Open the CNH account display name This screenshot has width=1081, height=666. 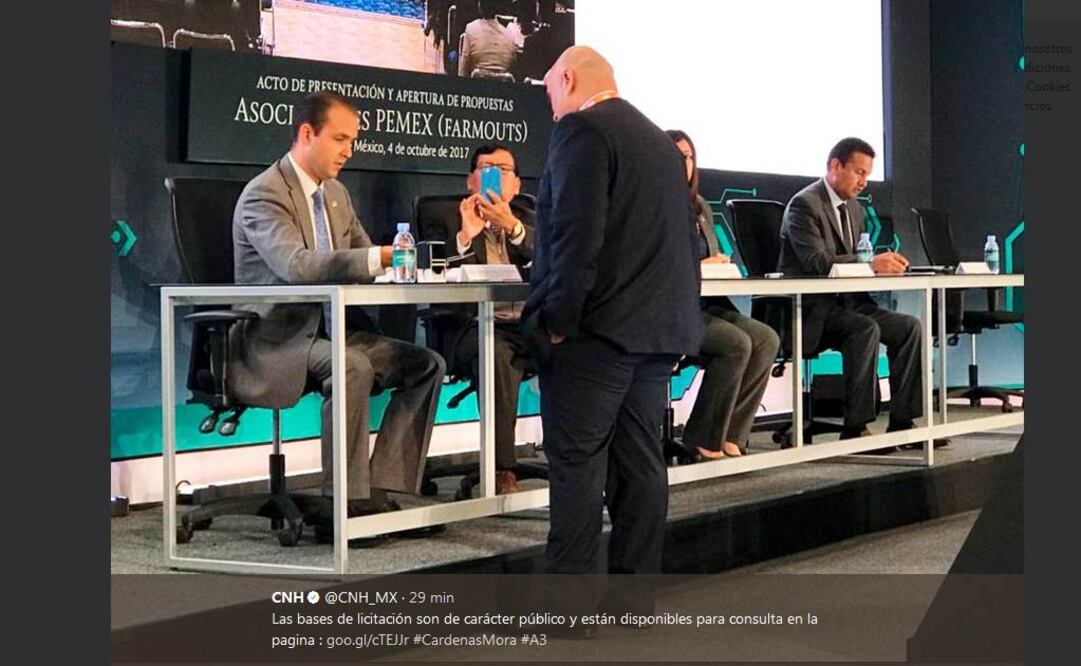(x=287, y=597)
